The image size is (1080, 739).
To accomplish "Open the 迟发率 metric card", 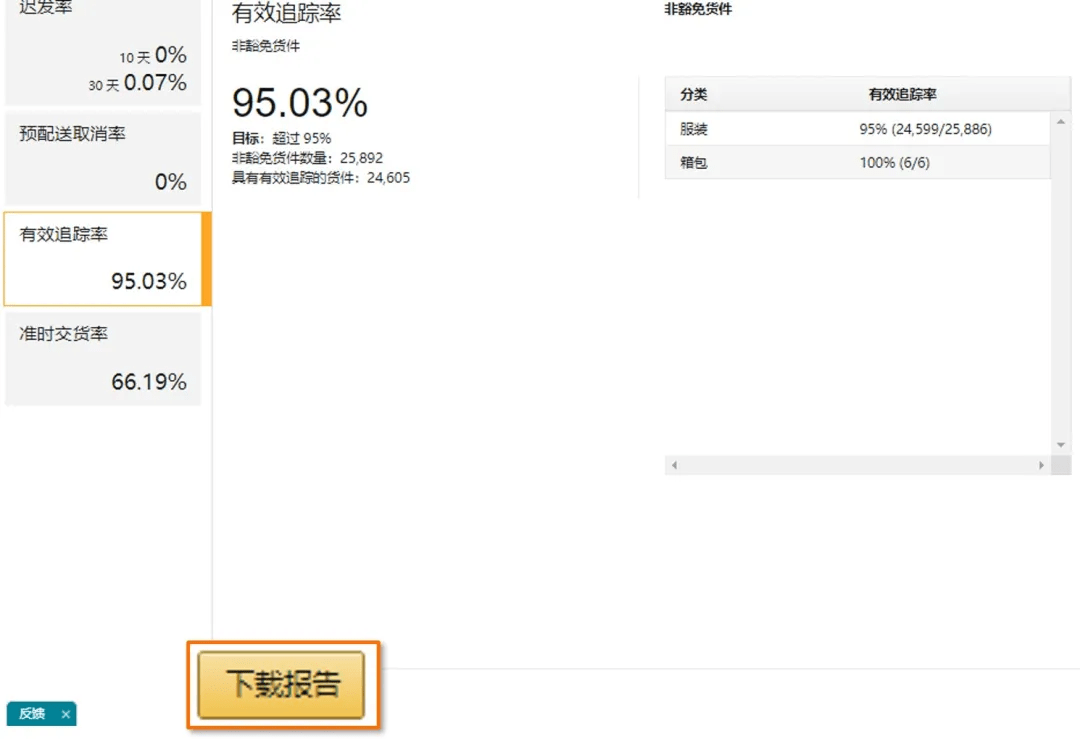I will click(x=103, y=50).
